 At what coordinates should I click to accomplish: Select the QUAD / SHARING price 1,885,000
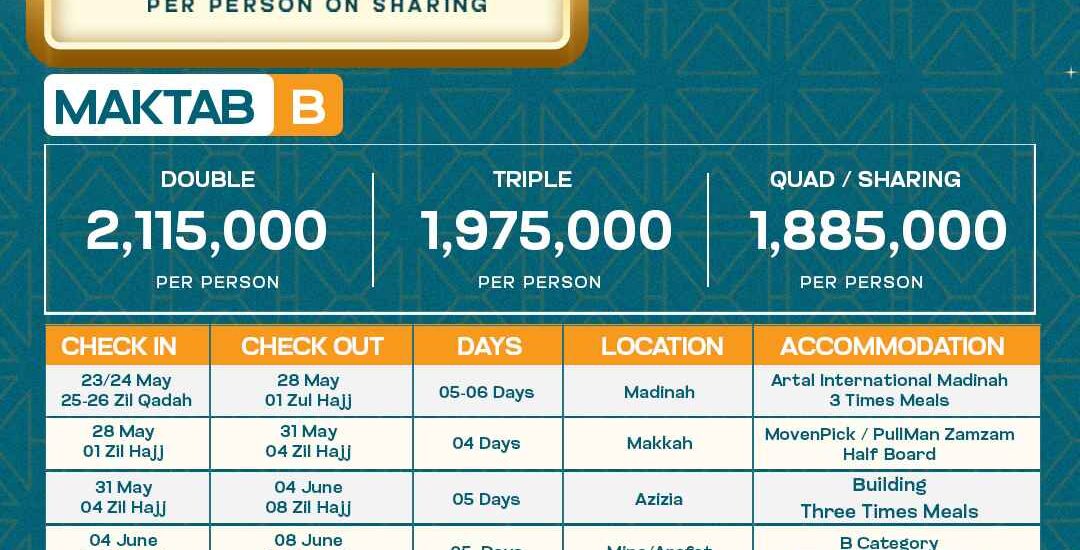point(878,231)
